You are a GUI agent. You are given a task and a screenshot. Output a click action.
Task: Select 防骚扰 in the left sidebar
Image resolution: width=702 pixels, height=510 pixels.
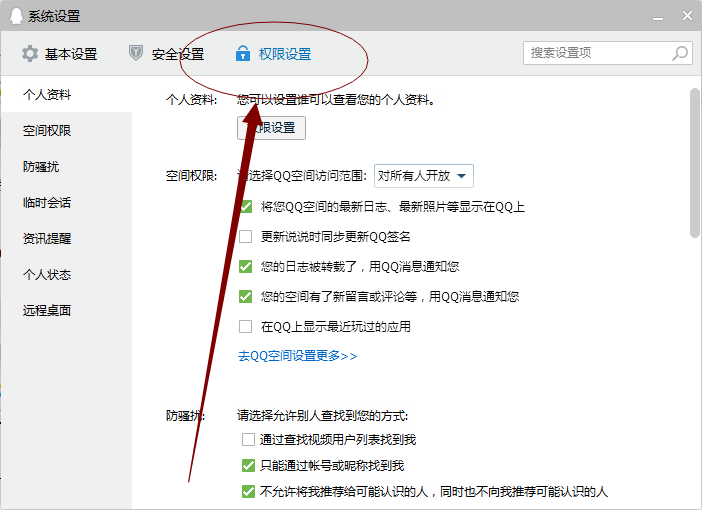pyautogui.click(x=66, y=167)
